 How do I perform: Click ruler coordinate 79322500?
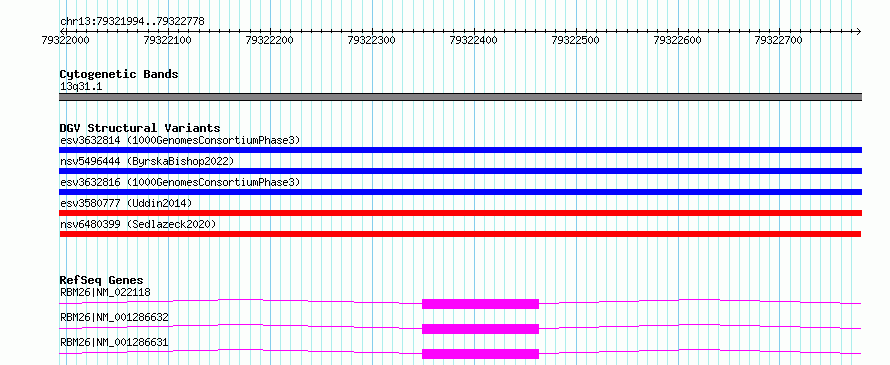tap(576, 40)
